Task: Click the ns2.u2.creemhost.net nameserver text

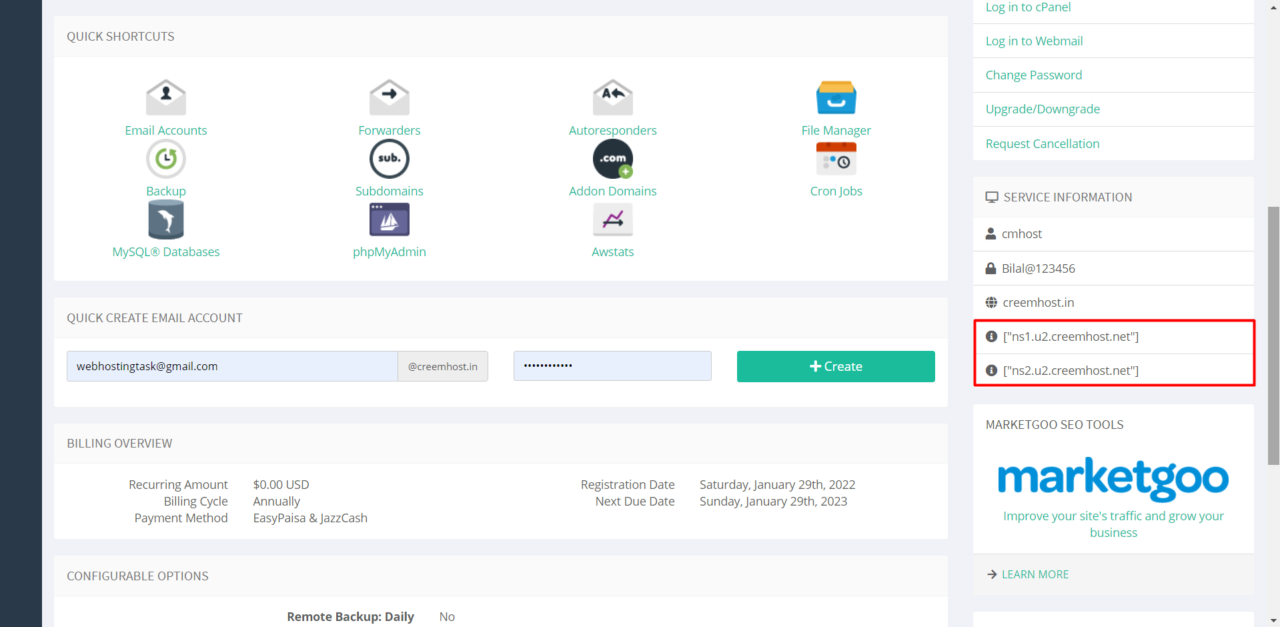Action: coord(1070,371)
